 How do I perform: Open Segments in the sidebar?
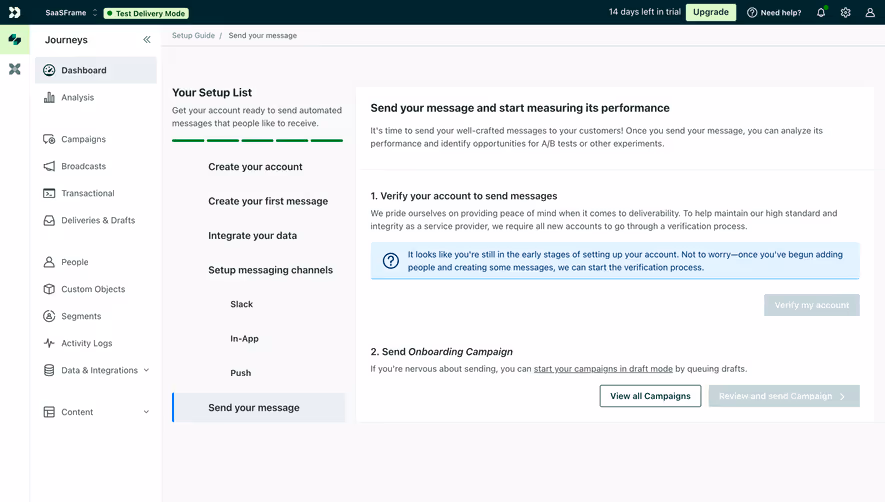[96, 316]
